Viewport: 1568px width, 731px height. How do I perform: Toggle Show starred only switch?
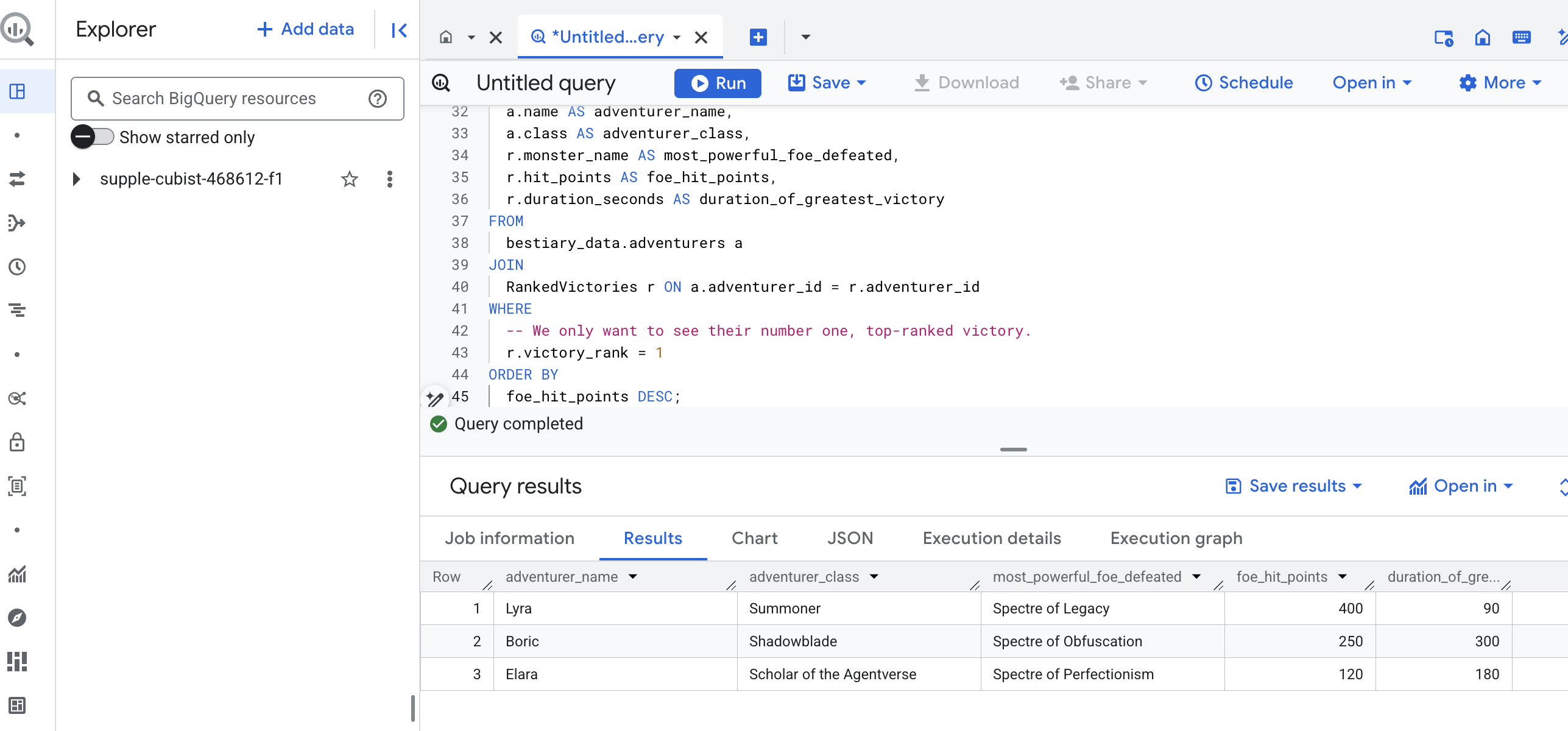coord(93,137)
